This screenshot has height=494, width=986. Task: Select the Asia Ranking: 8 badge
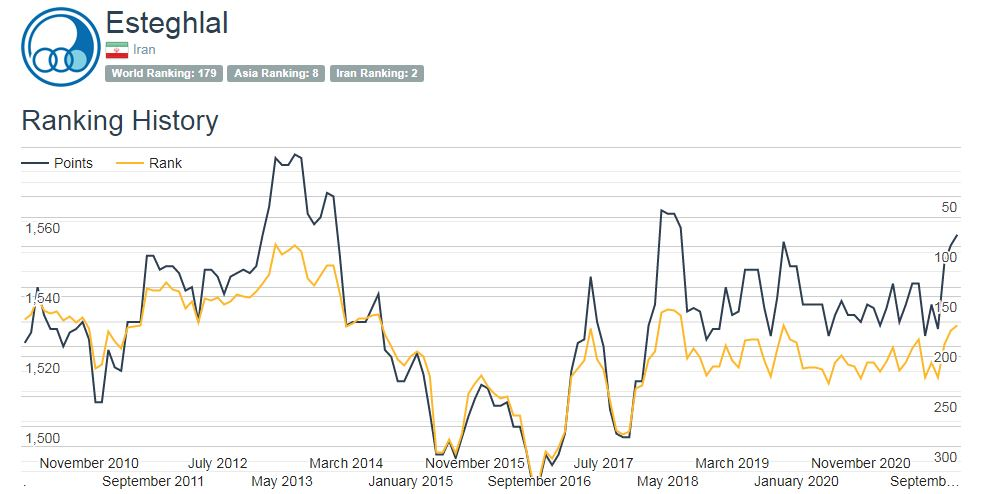coord(276,73)
